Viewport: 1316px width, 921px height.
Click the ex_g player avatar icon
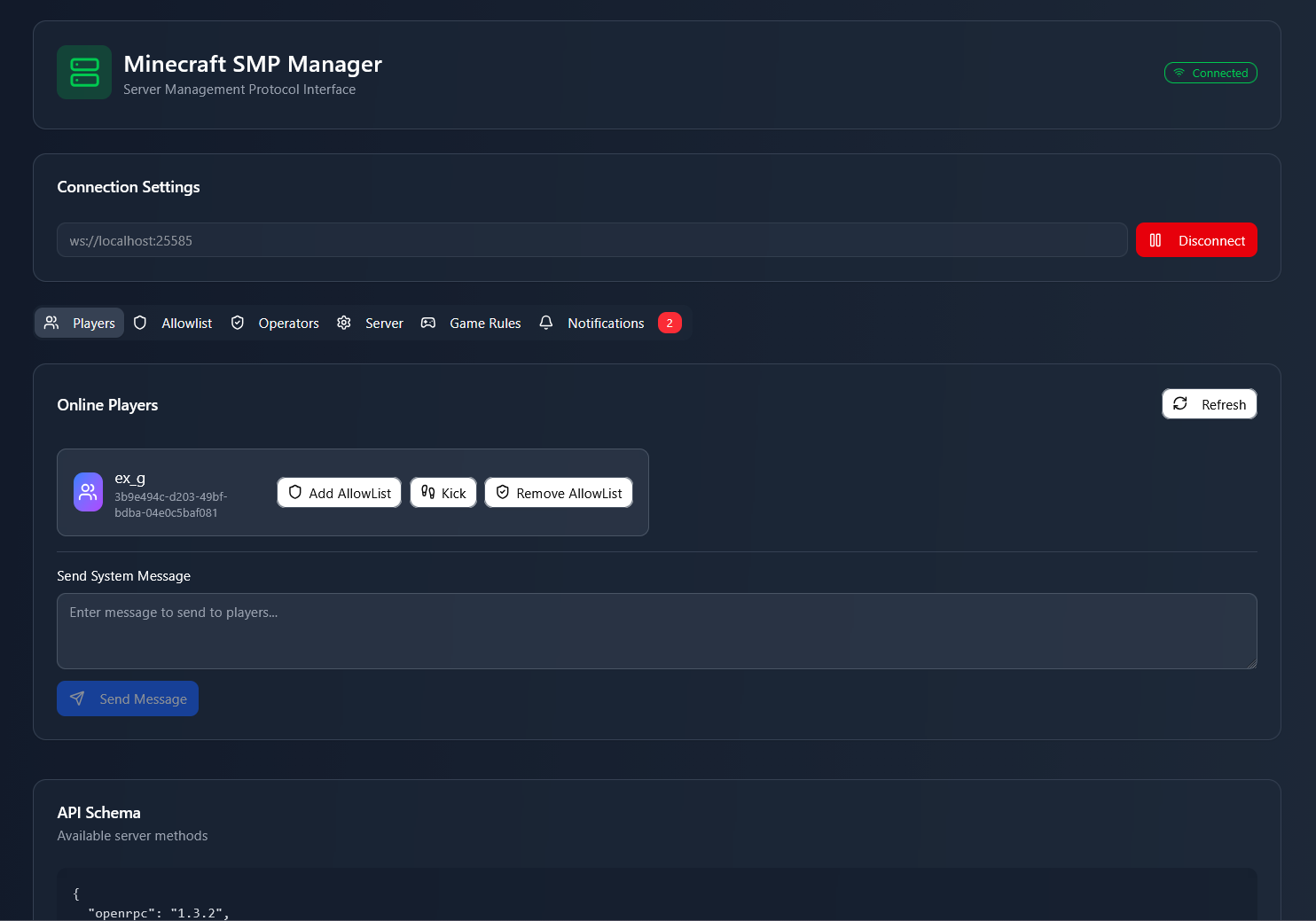[x=88, y=492]
